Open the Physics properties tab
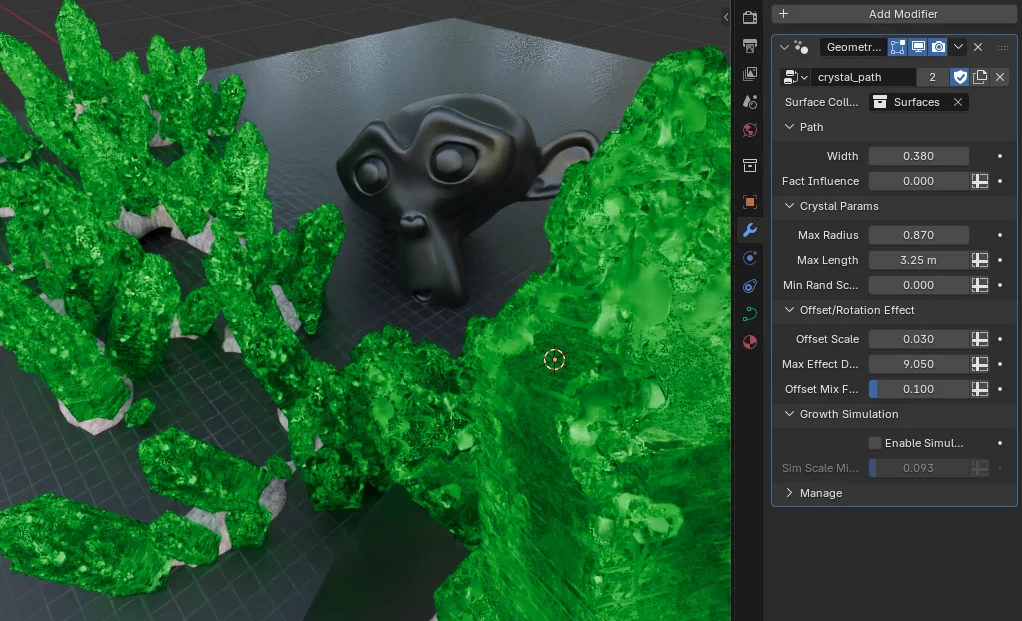Viewport: 1022px width, 621px height. (x=750, y=286)
